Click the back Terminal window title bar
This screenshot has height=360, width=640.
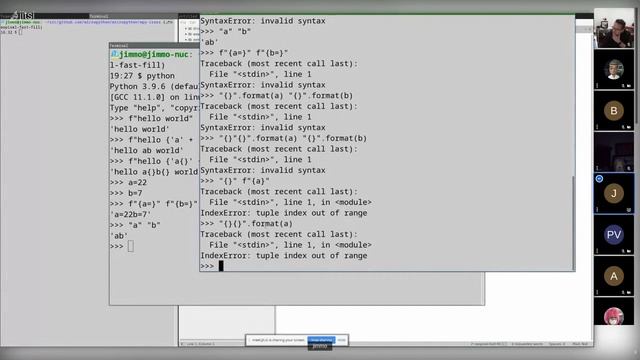coord(154,45)
